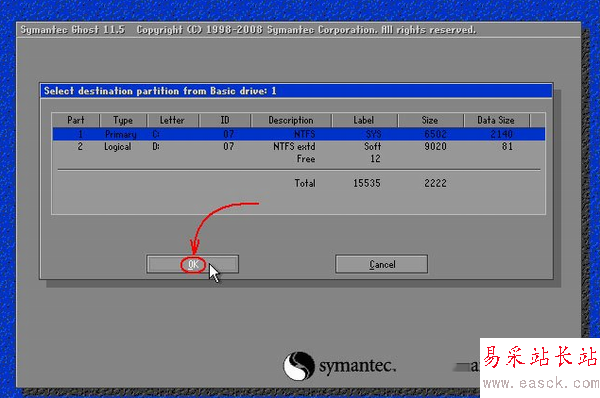Click the 9020 size value

[435, 147]
